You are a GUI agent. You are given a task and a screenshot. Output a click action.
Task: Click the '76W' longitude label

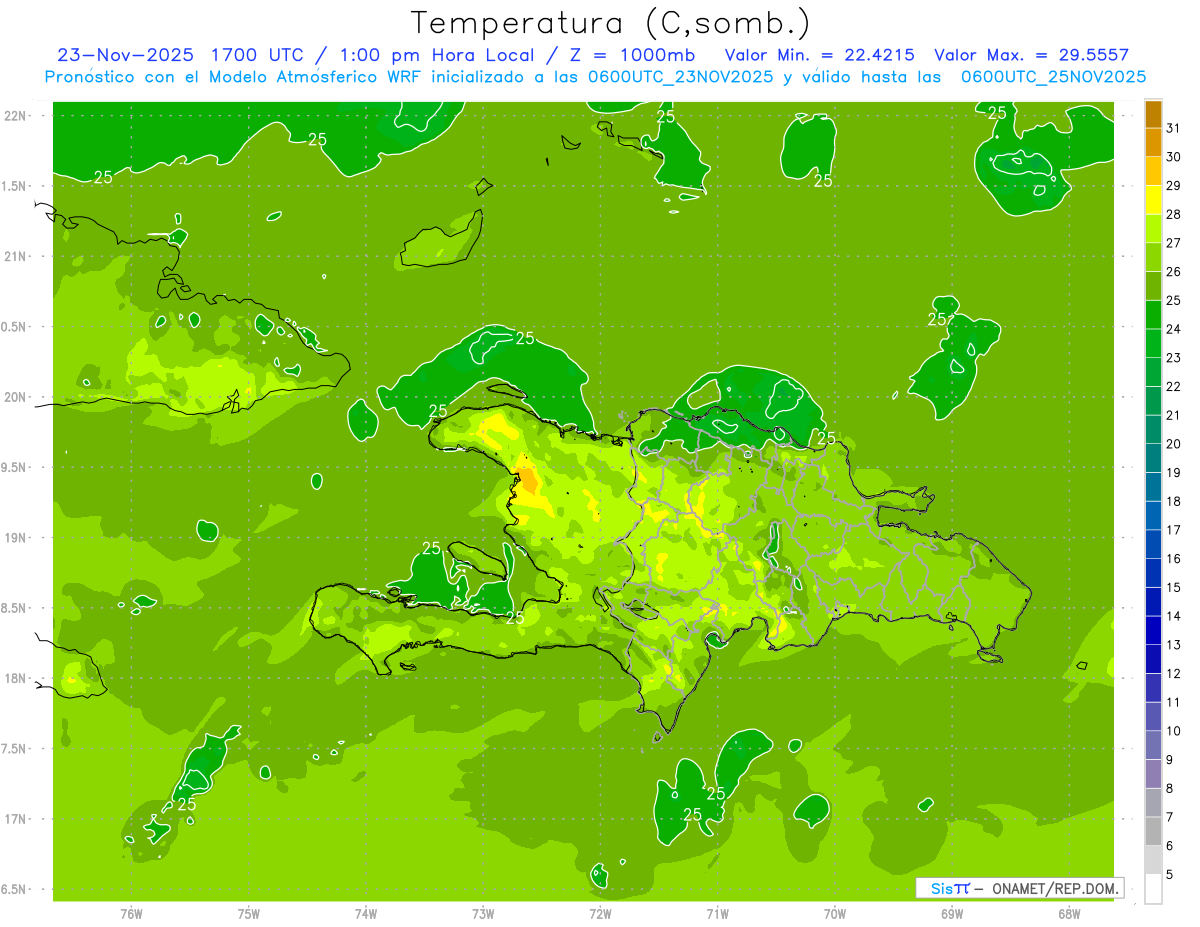[x=132, y=913]
